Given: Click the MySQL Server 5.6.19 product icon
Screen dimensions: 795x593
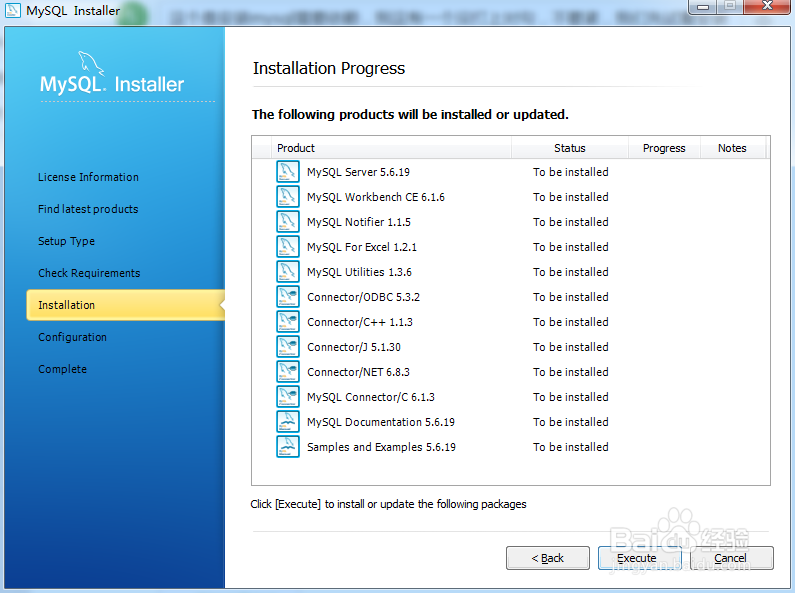Looking at the screenshot, I should (x=287, y=172).
